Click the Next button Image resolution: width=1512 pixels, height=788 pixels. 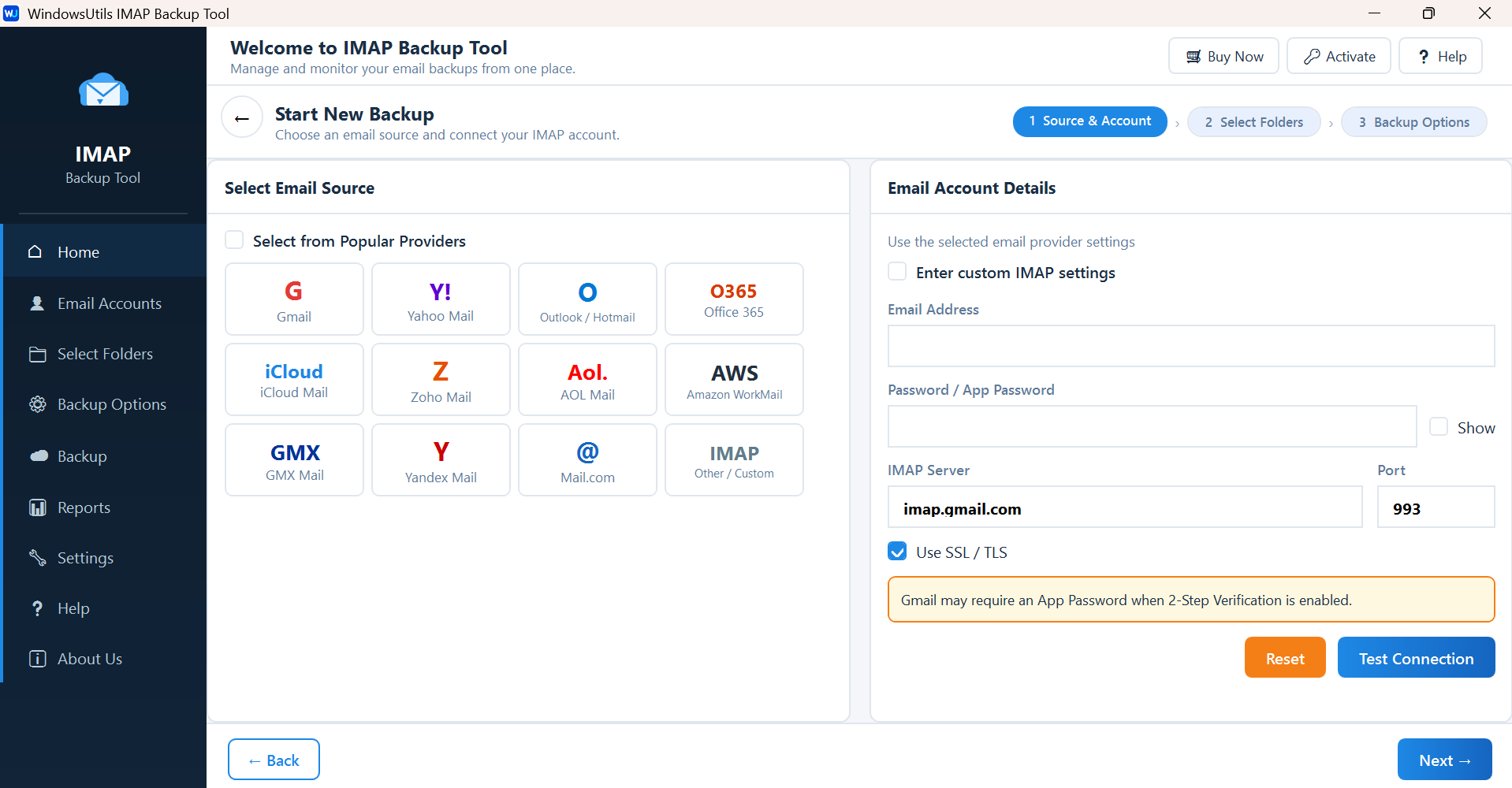point(1444,760)
